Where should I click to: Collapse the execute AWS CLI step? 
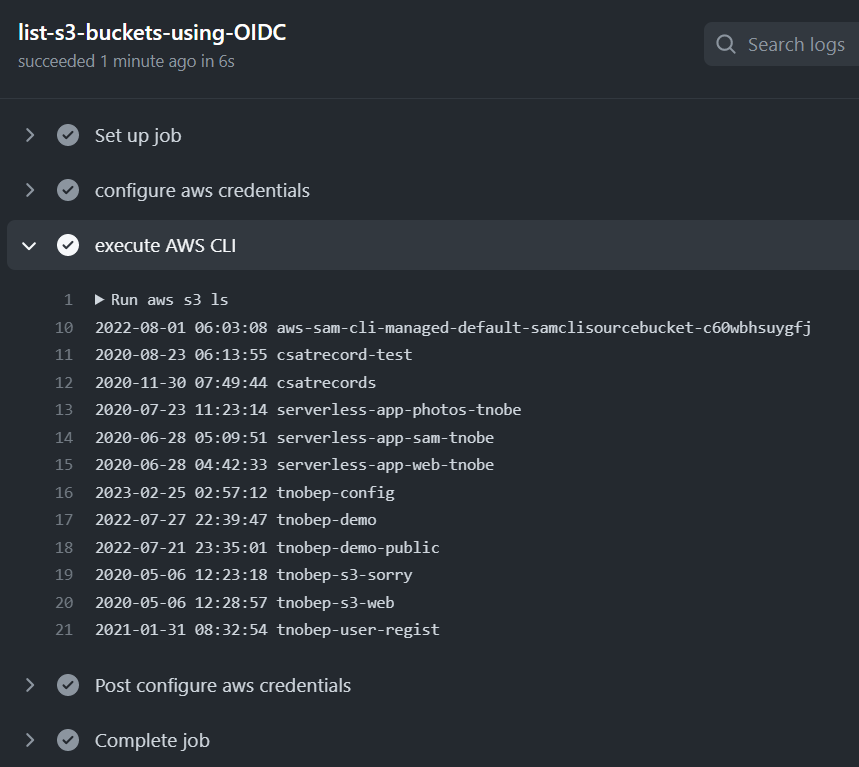[x=30, y=245]
